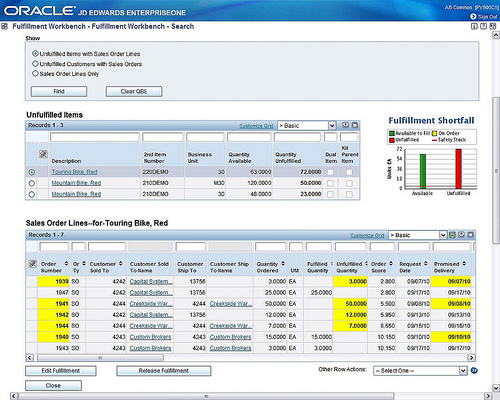Sort by Or Ty column arrows
The height and width of the screenshot is (400, 500).
[84, 264]
